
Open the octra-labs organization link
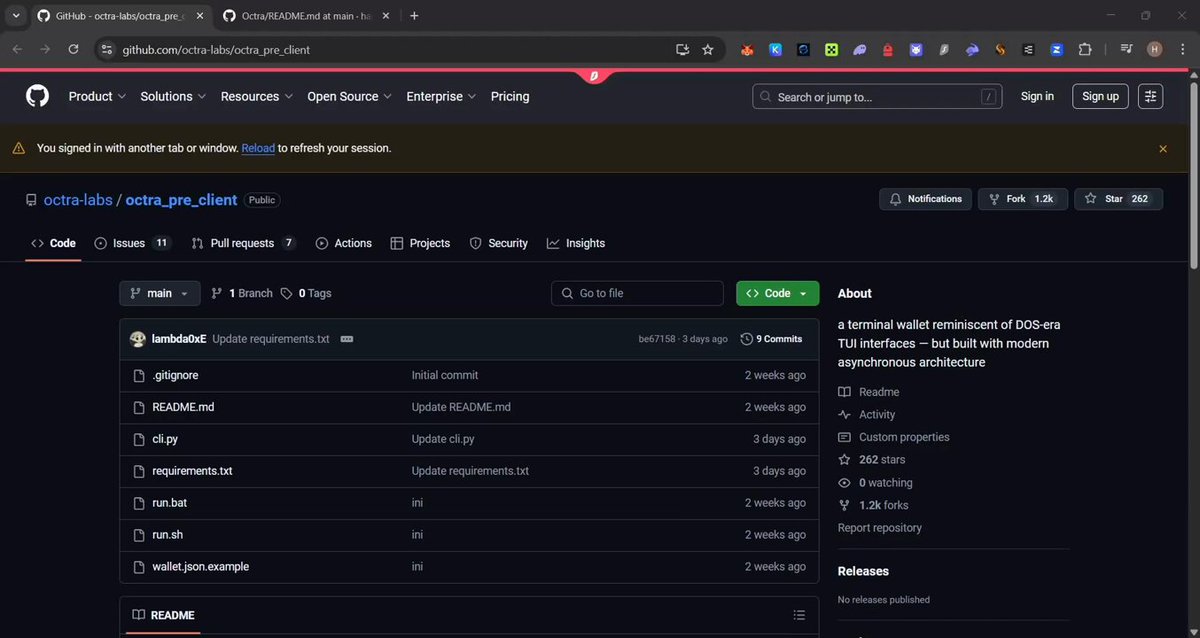(78, 200)
